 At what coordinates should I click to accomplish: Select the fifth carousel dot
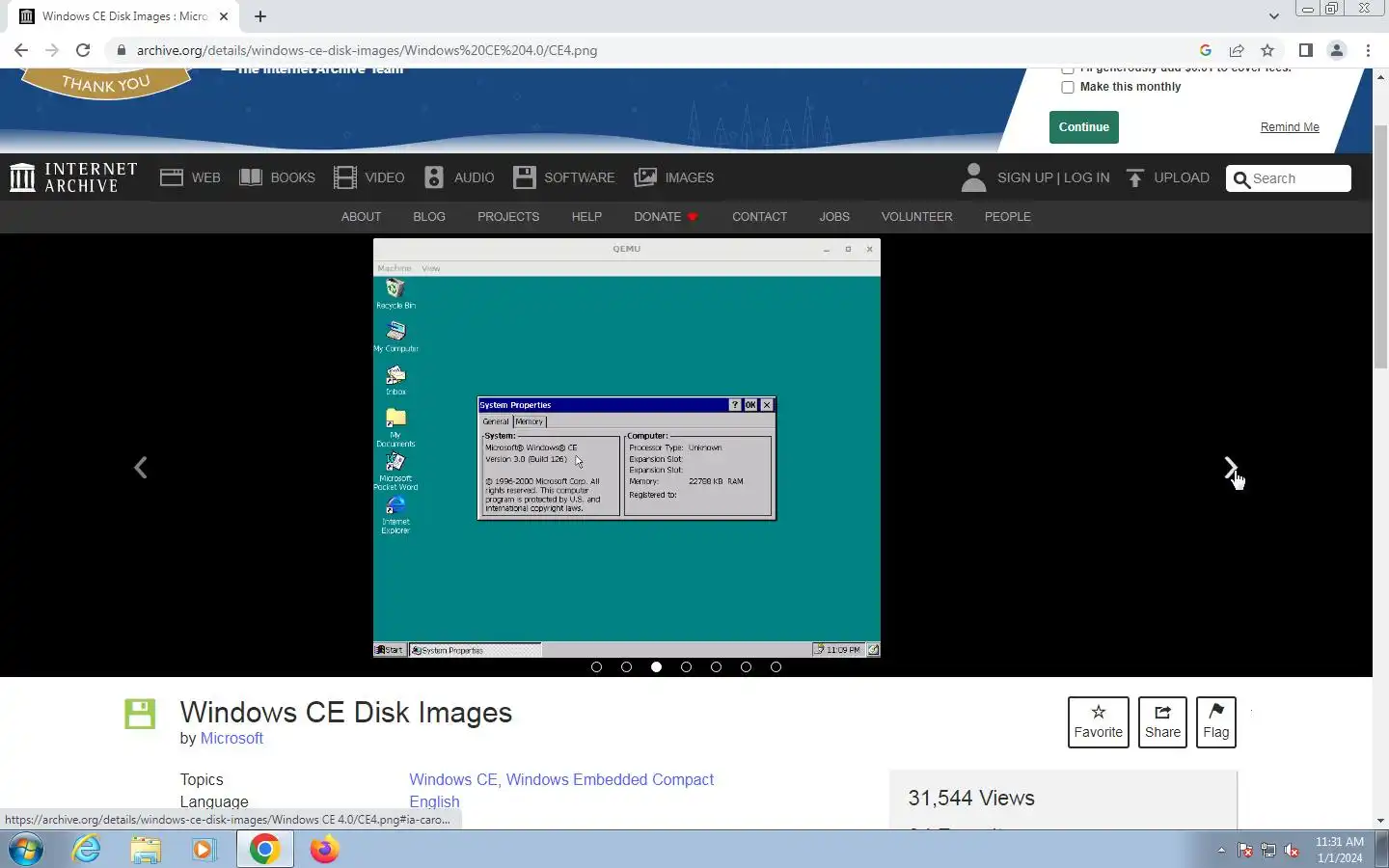pos(716,666)
